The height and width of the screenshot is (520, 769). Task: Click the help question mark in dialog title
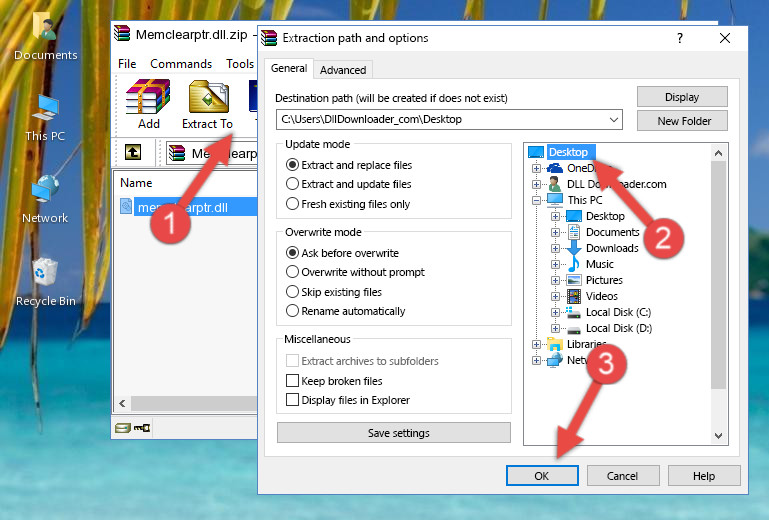[x=680, y=38]
